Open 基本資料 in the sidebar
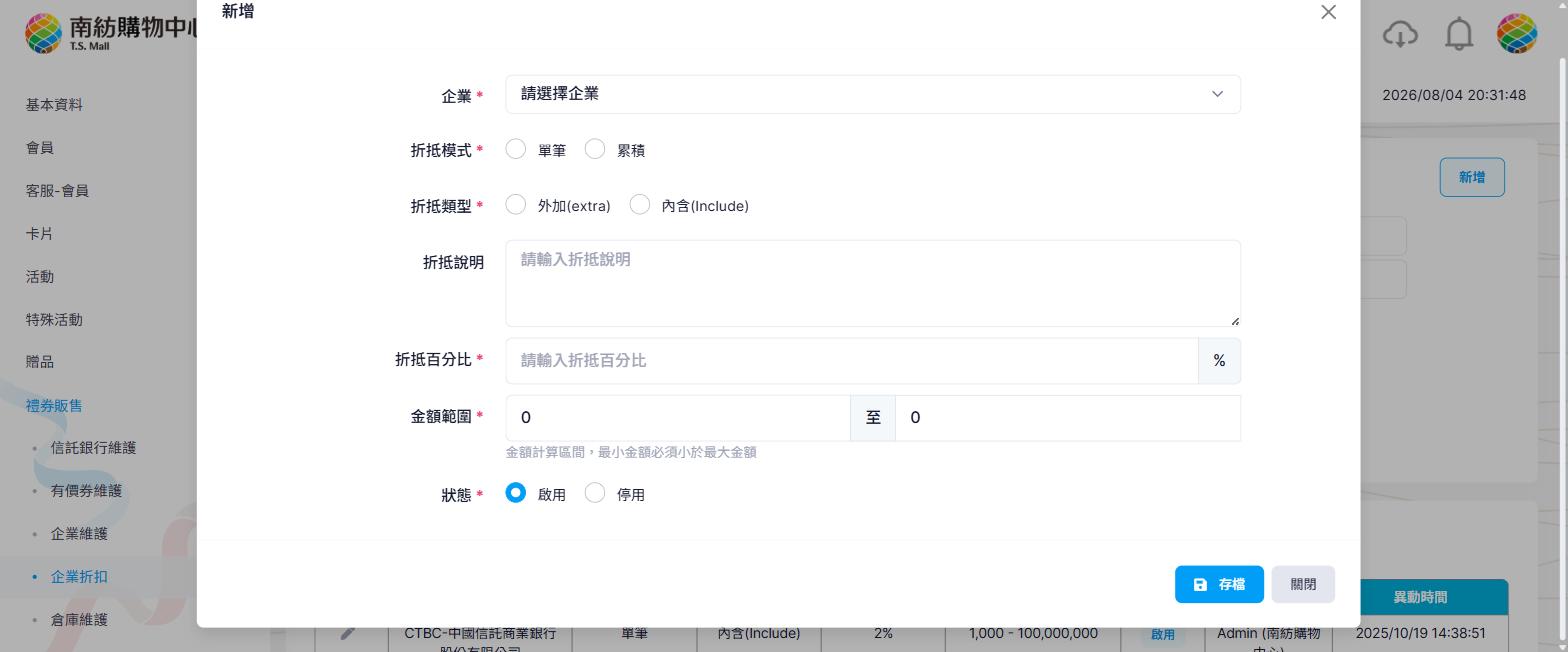Viewport: 1568px width, 652px height. (54, 105)
